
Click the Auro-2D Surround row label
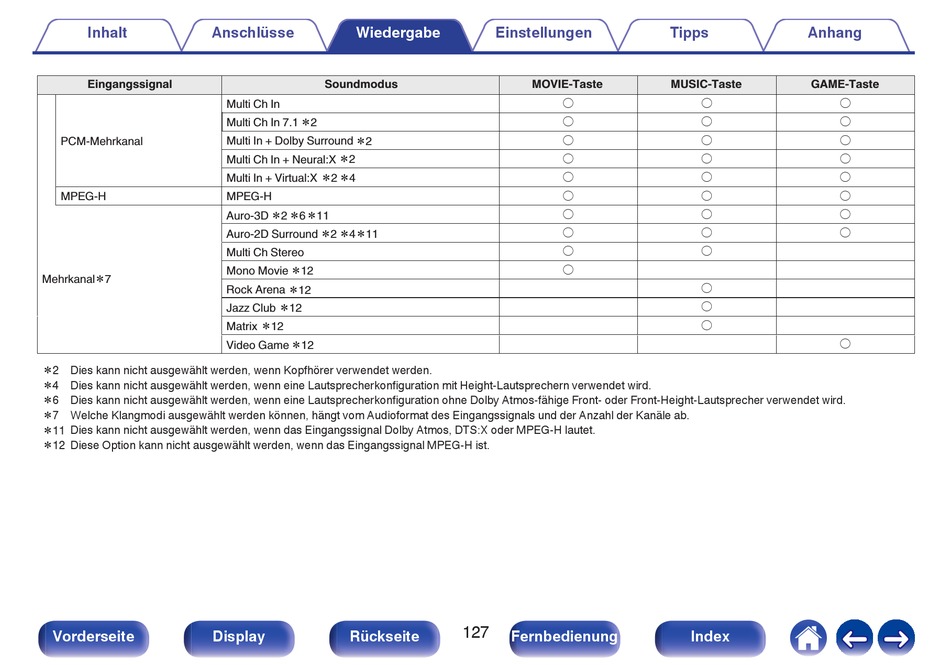302,234
